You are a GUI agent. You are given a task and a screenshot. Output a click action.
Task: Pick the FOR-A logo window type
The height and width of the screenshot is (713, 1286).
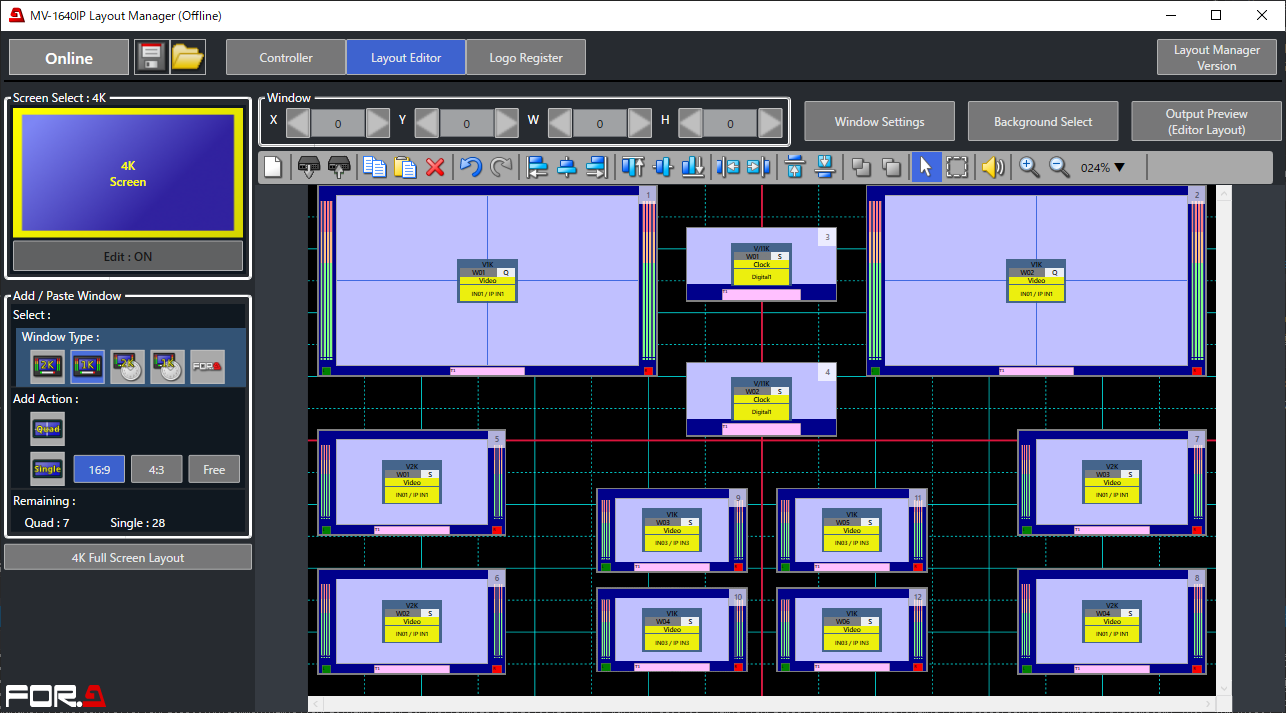click(207, 367)
